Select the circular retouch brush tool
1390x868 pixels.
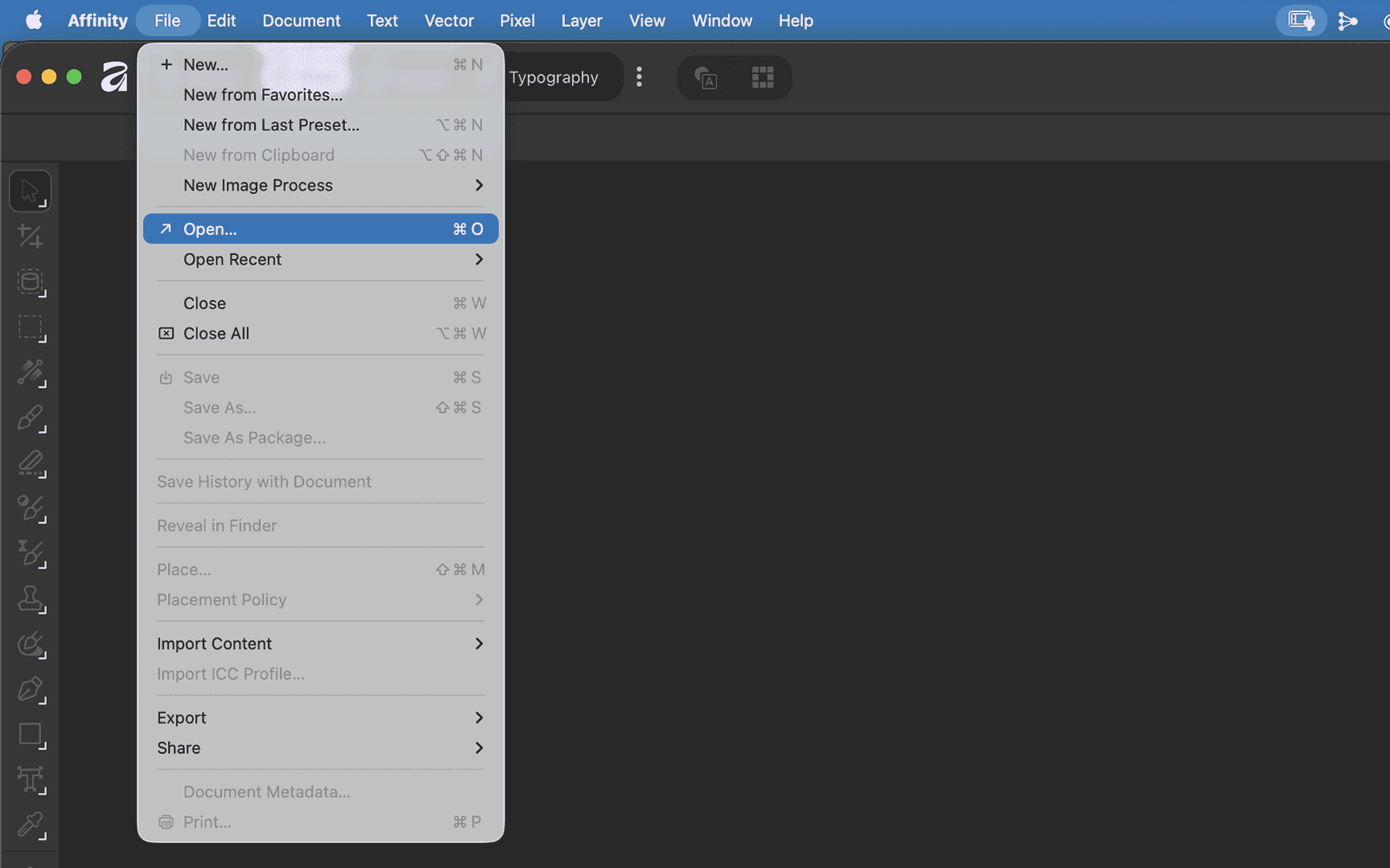pyautogui.click(x=30, y=644)
